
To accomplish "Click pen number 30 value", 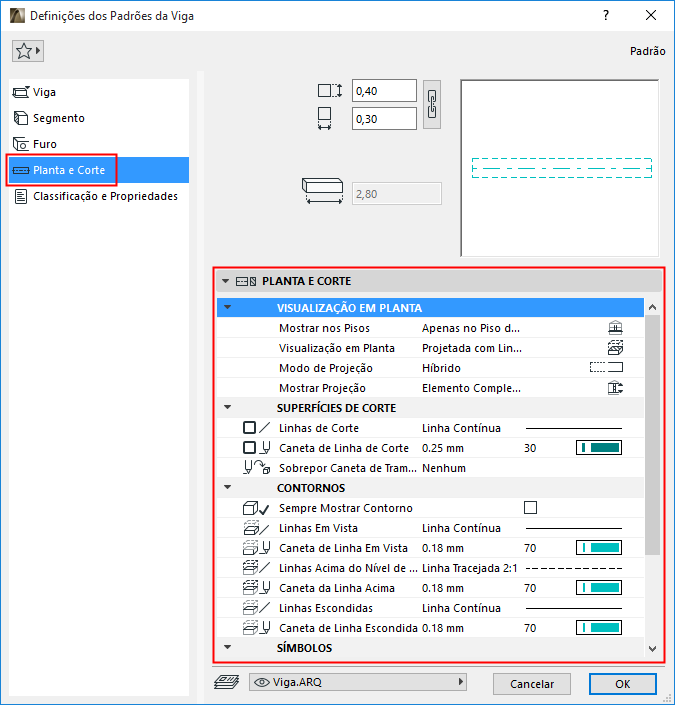I will point(530,448).
